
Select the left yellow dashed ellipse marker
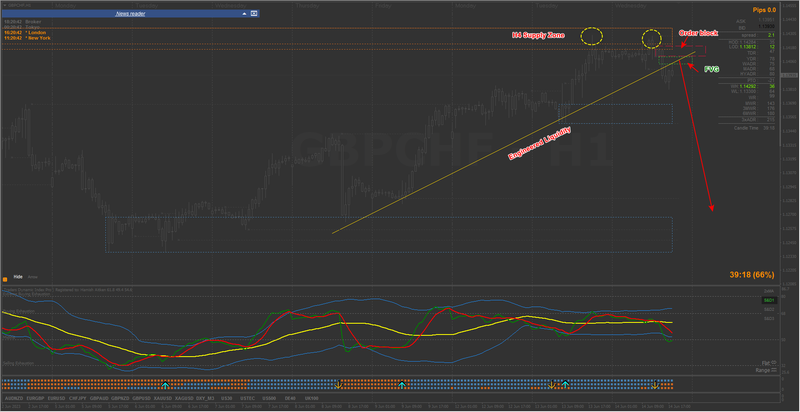(x=592, y=36)
